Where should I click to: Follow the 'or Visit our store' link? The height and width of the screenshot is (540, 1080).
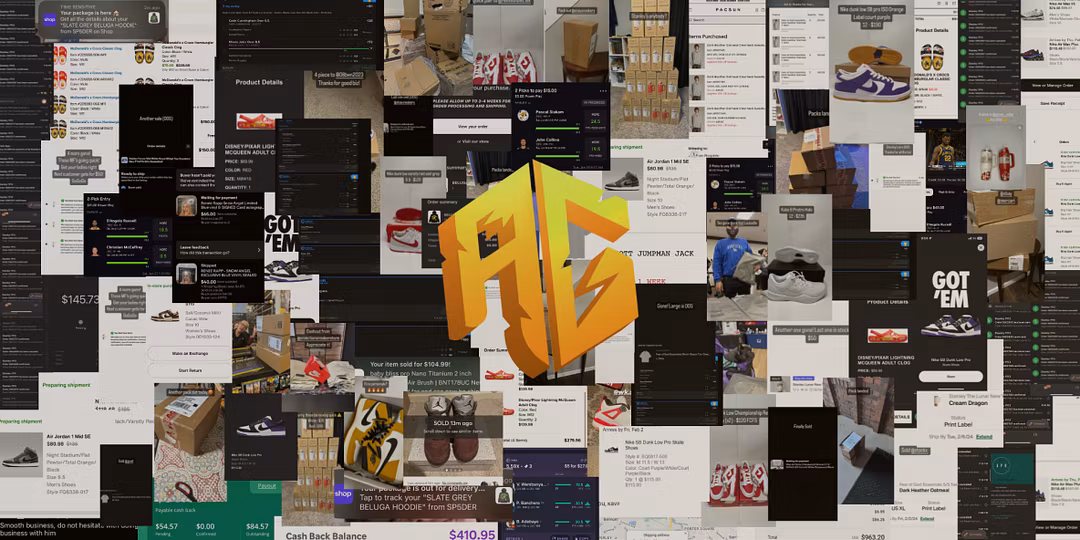(472, 142)
